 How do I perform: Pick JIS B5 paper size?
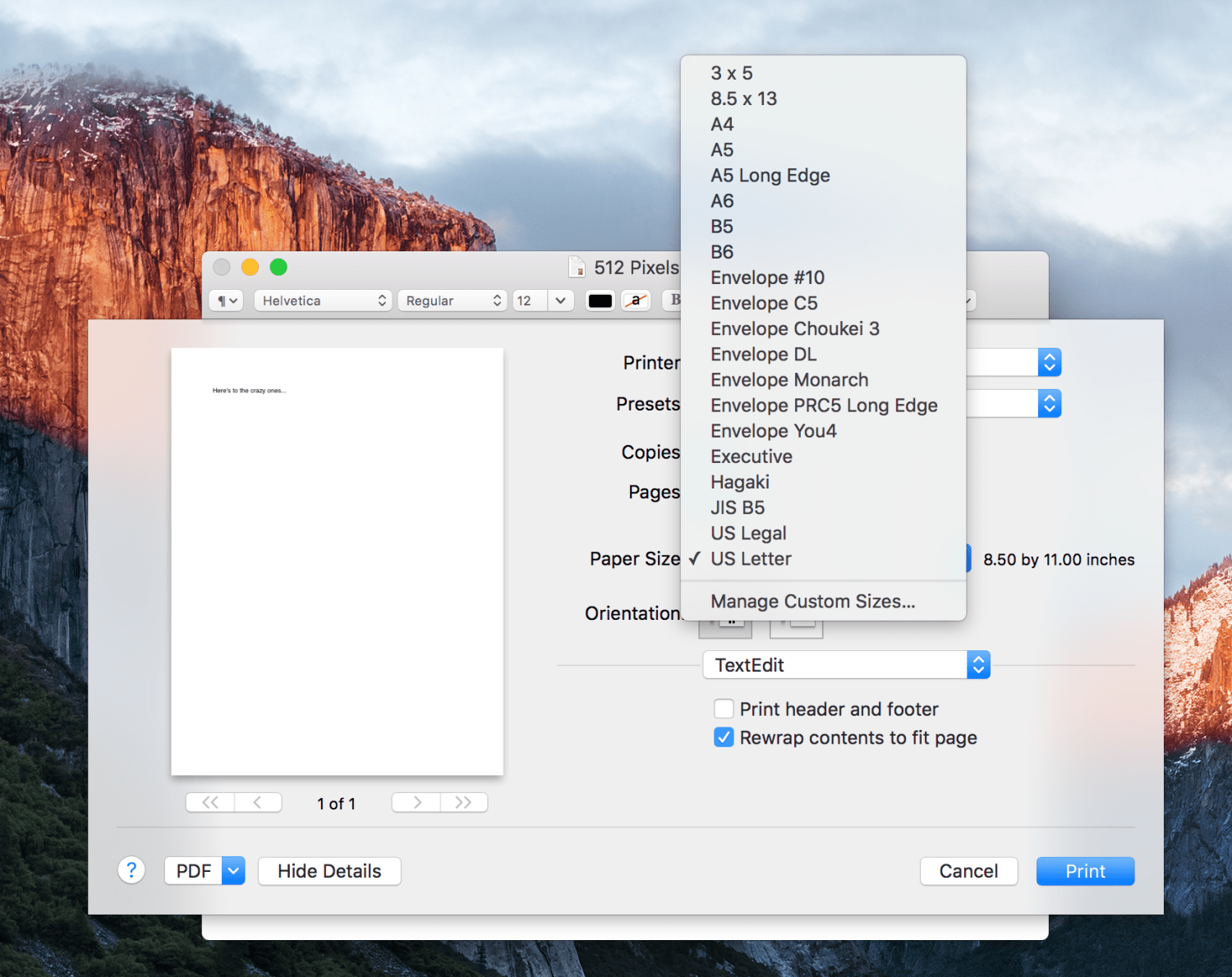tap(823, 507)
